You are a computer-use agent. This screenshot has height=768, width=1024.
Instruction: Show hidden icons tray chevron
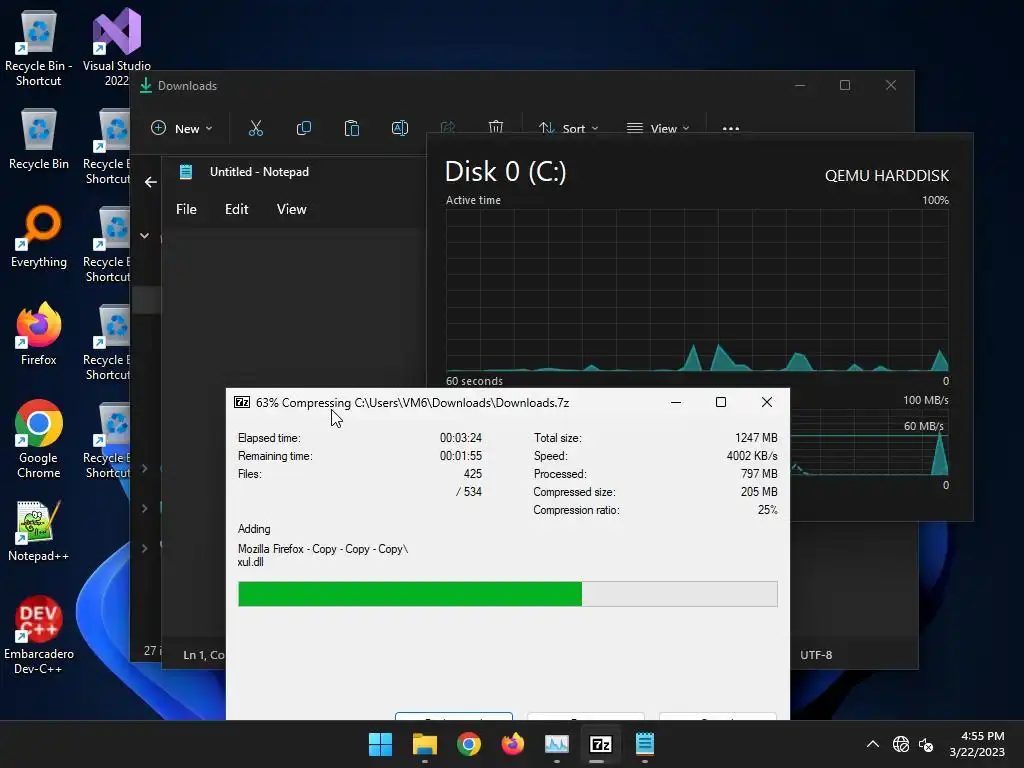(x=872, y=744)
